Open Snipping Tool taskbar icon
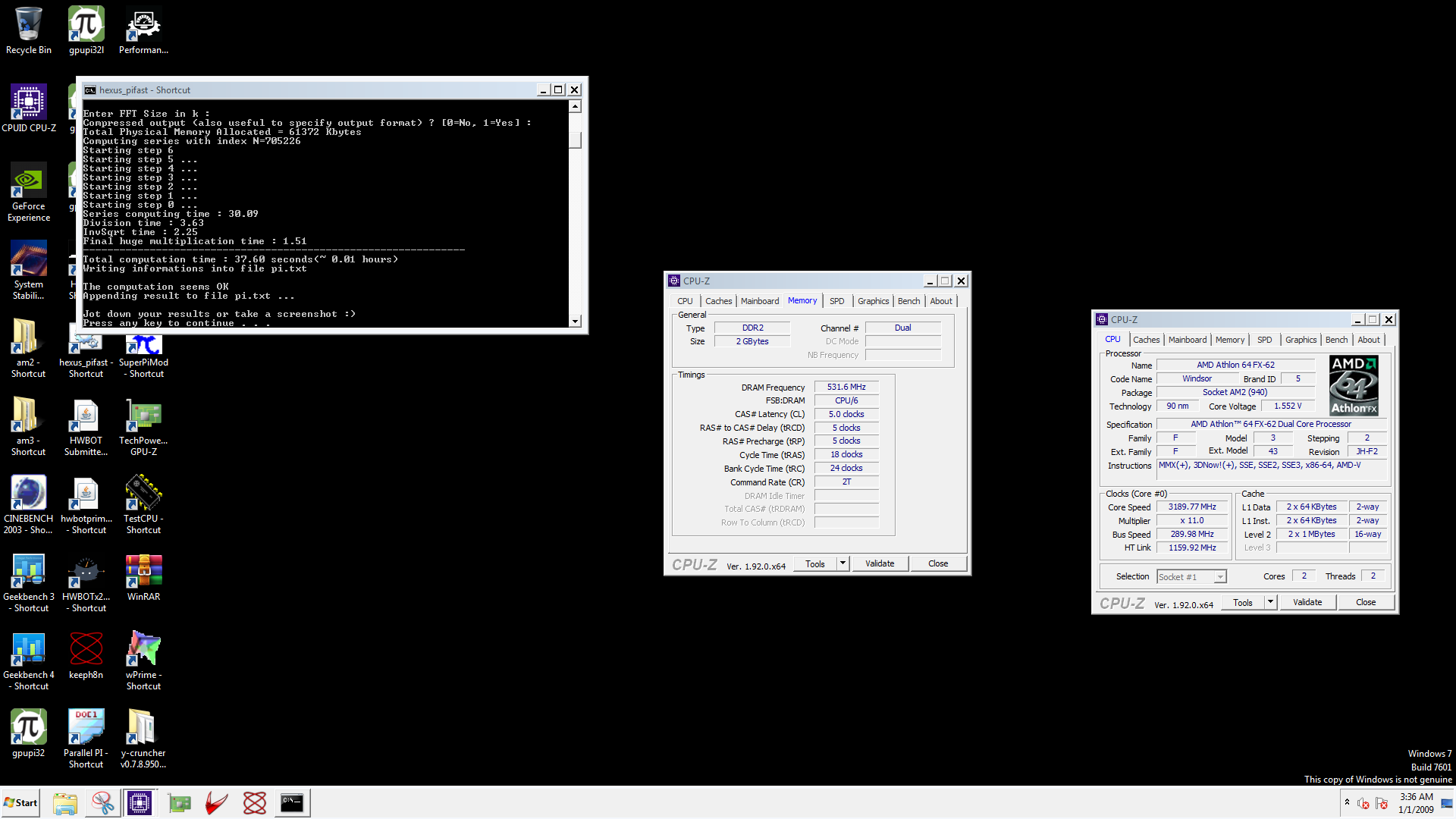 coord(102,802)
